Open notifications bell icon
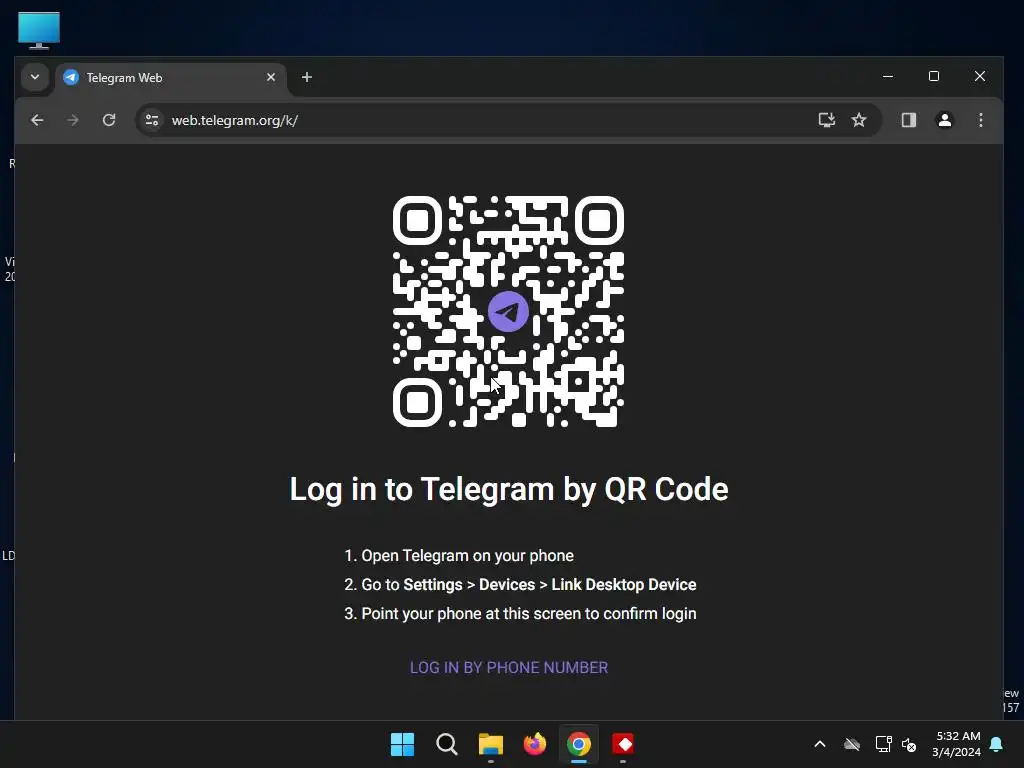Viewport: 1024px width, 768px height. pyautogui.click(x=997, y=744)
